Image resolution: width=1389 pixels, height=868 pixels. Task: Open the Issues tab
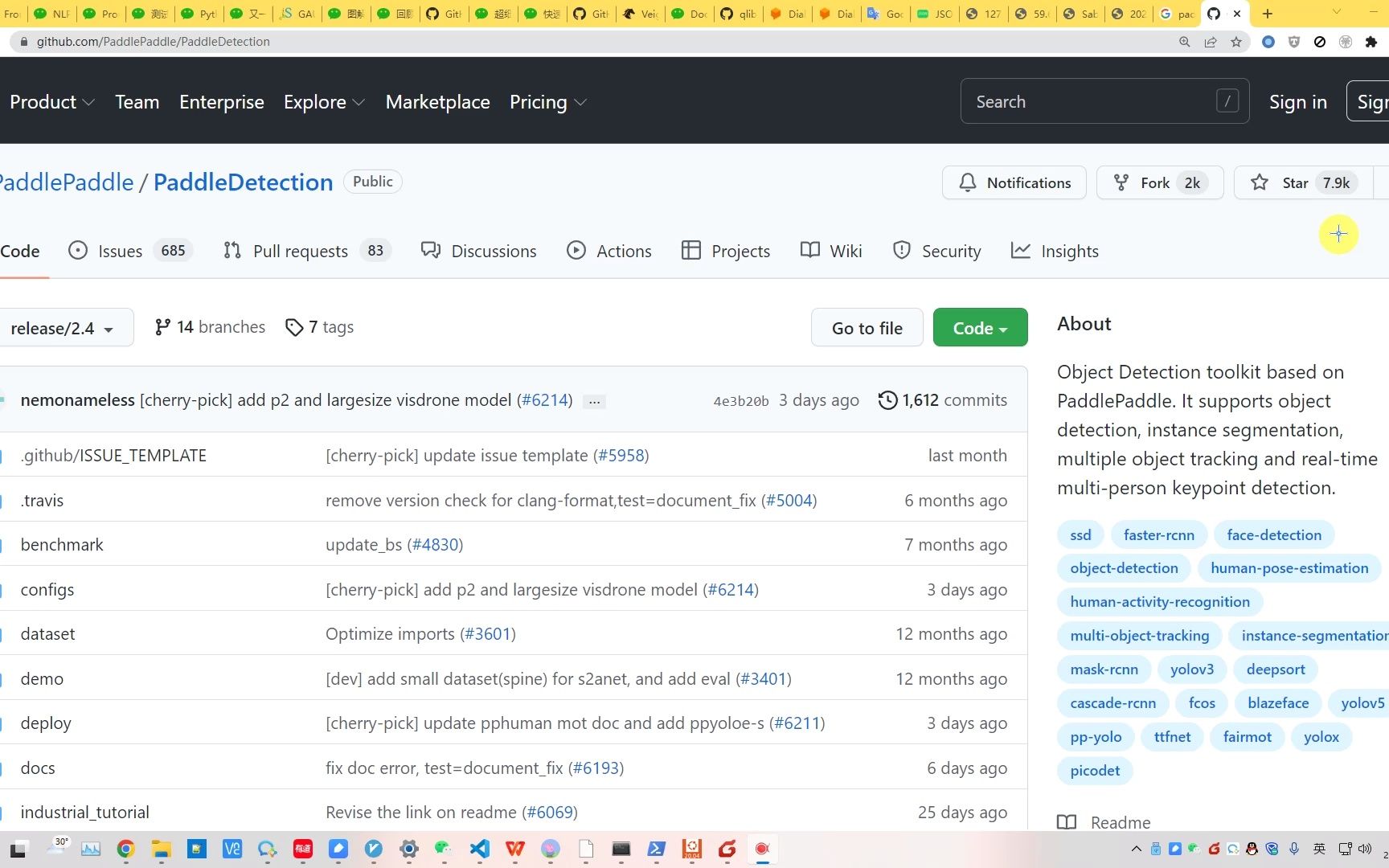click(130, 251)
